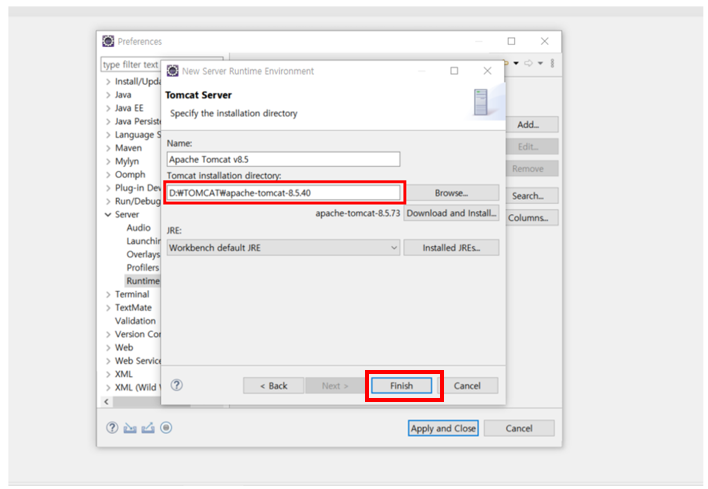The height and width of the screenshot is (489, 708).
Task: Select the Runtime tree item
Action: tap(143, 281)
